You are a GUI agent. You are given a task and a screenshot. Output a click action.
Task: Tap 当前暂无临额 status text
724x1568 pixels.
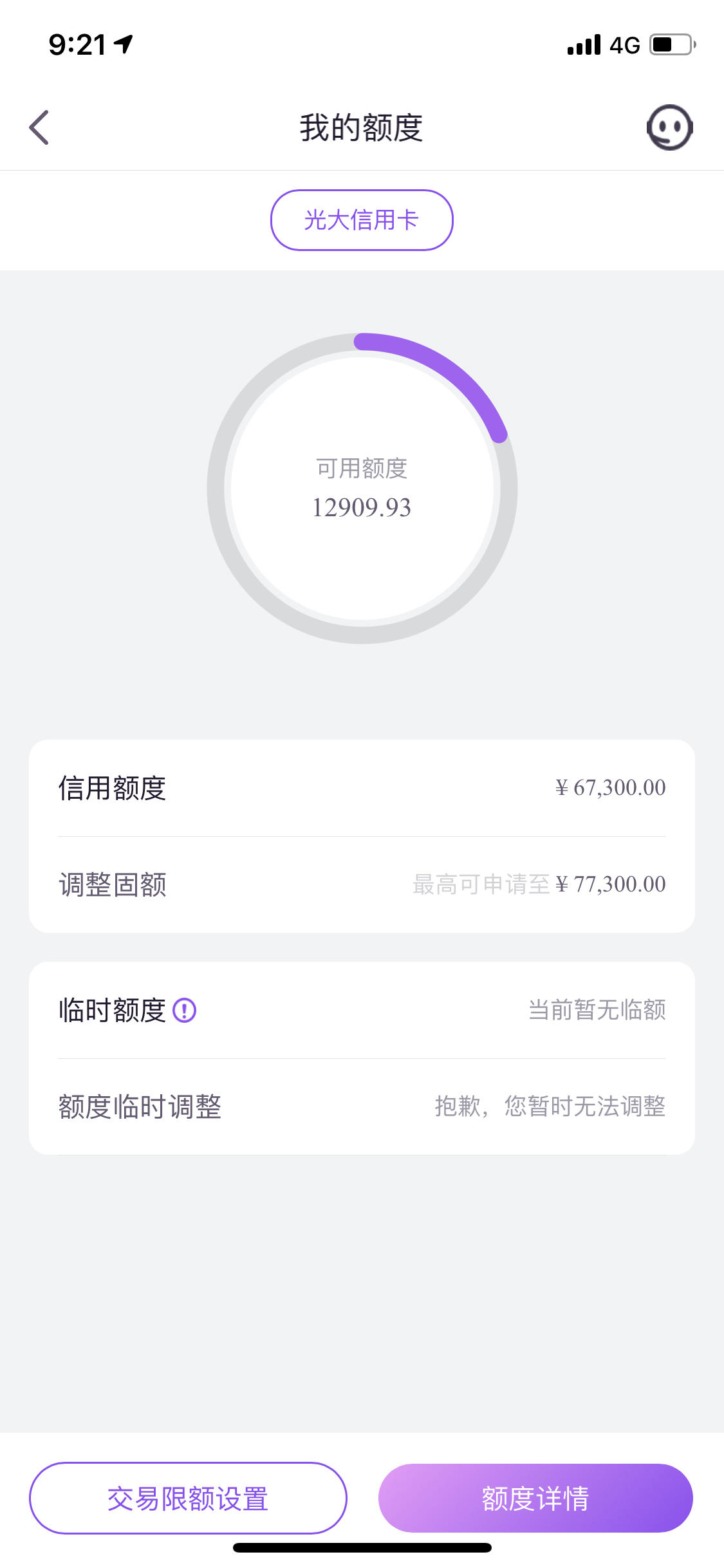pos(597,1010)
